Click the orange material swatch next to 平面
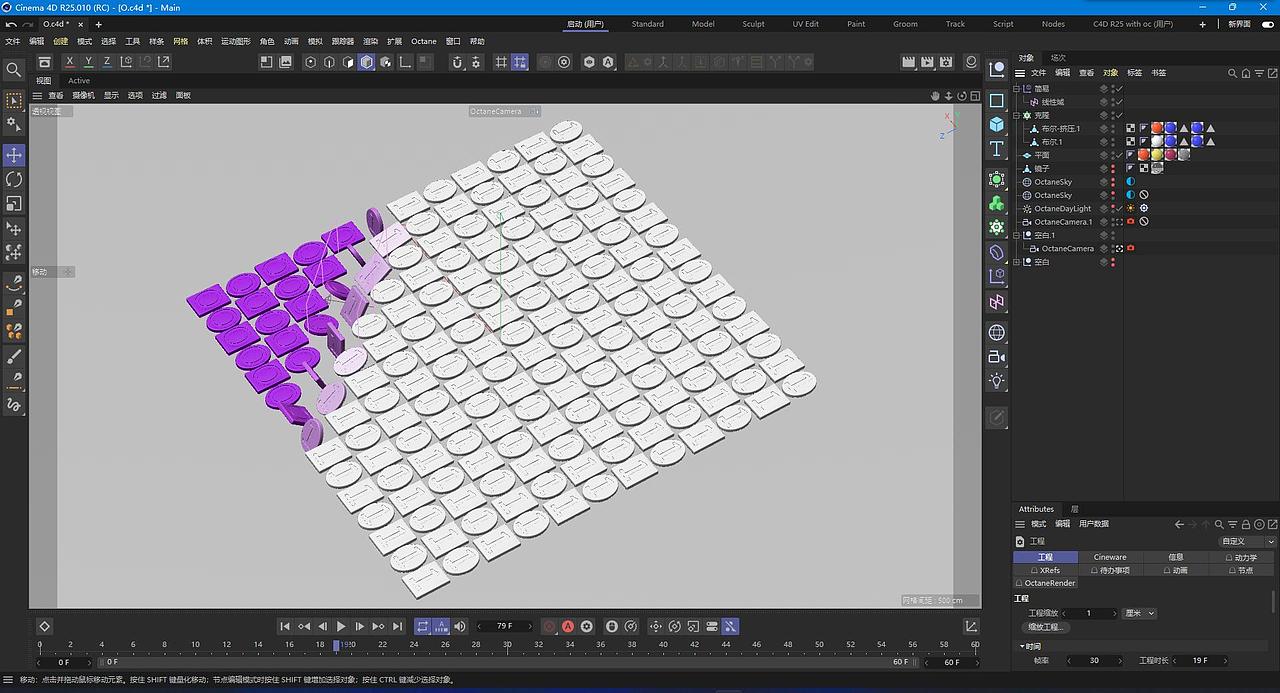The image size is (1280, 693). (1145, 155)
